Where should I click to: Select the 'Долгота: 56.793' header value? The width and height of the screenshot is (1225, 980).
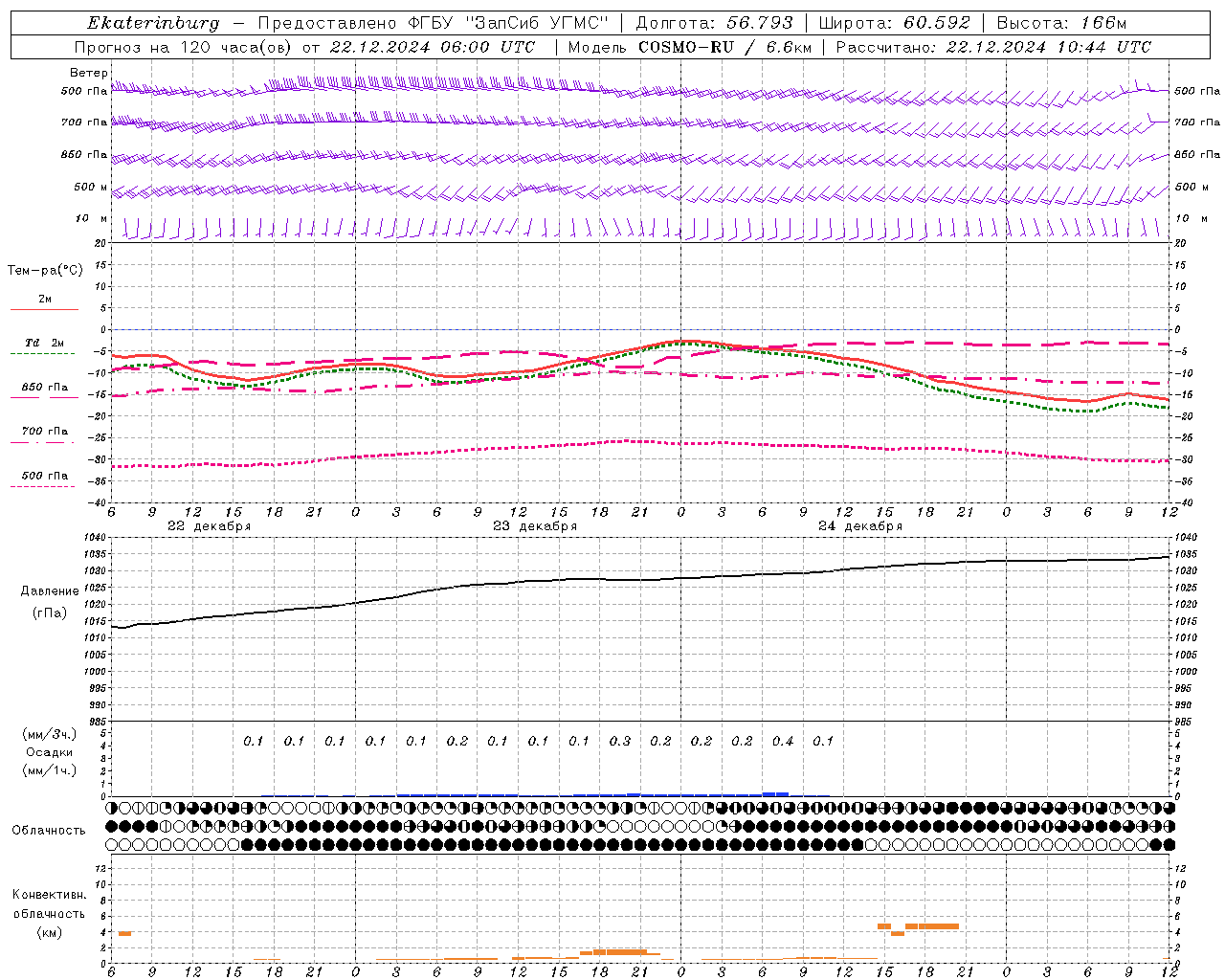coord(714,23)
